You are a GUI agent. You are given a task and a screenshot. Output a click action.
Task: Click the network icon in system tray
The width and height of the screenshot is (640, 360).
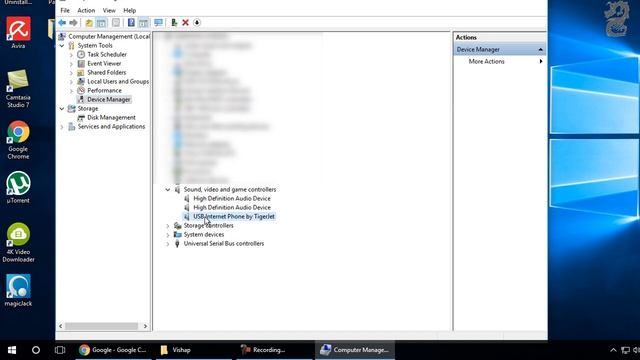point(625,350)
